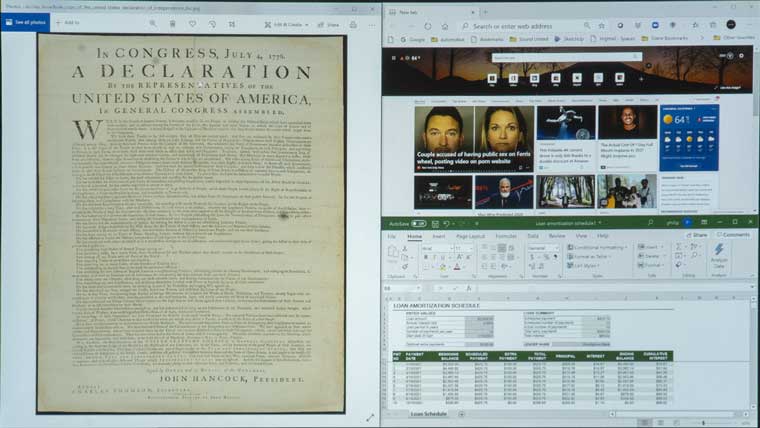Click the Declaration of Independence image
760x428 pixels.
(191, 223)
